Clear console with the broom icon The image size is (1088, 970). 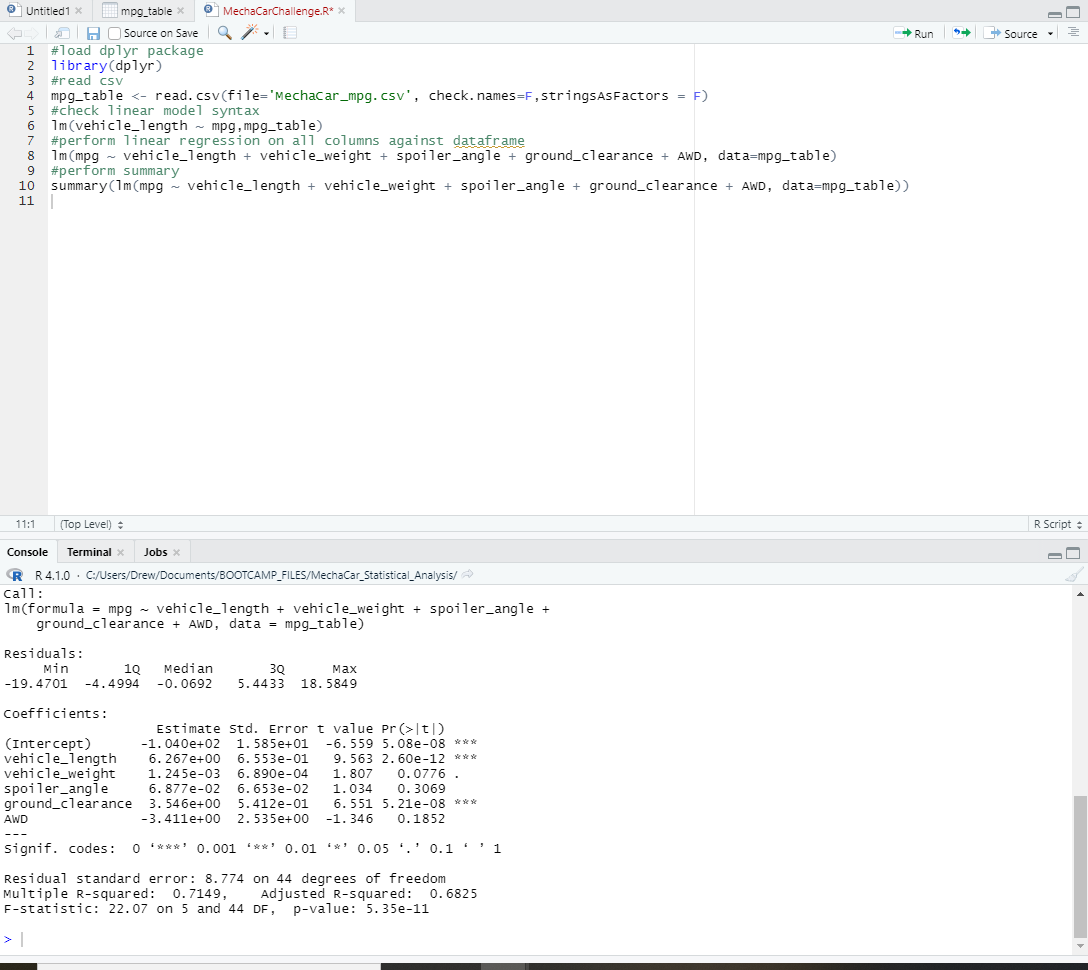pos(1074,575)
